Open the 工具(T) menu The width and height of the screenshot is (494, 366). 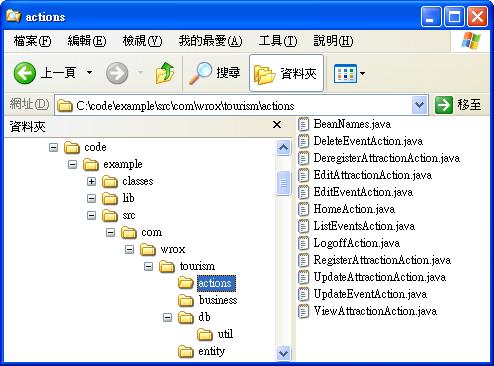278,41
